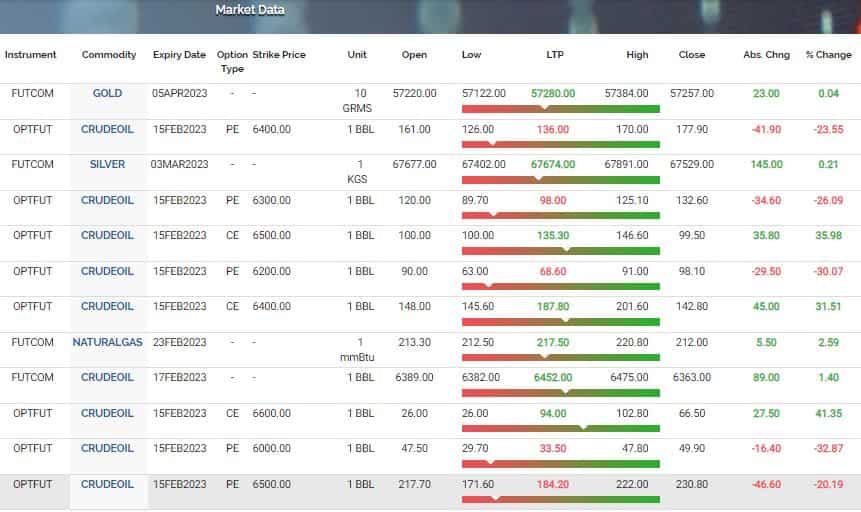Image resolution: width=861 pixels, height=512 pixels.
Task: Select SILVER LTP value 67674.00
Action: coord(553,164)
